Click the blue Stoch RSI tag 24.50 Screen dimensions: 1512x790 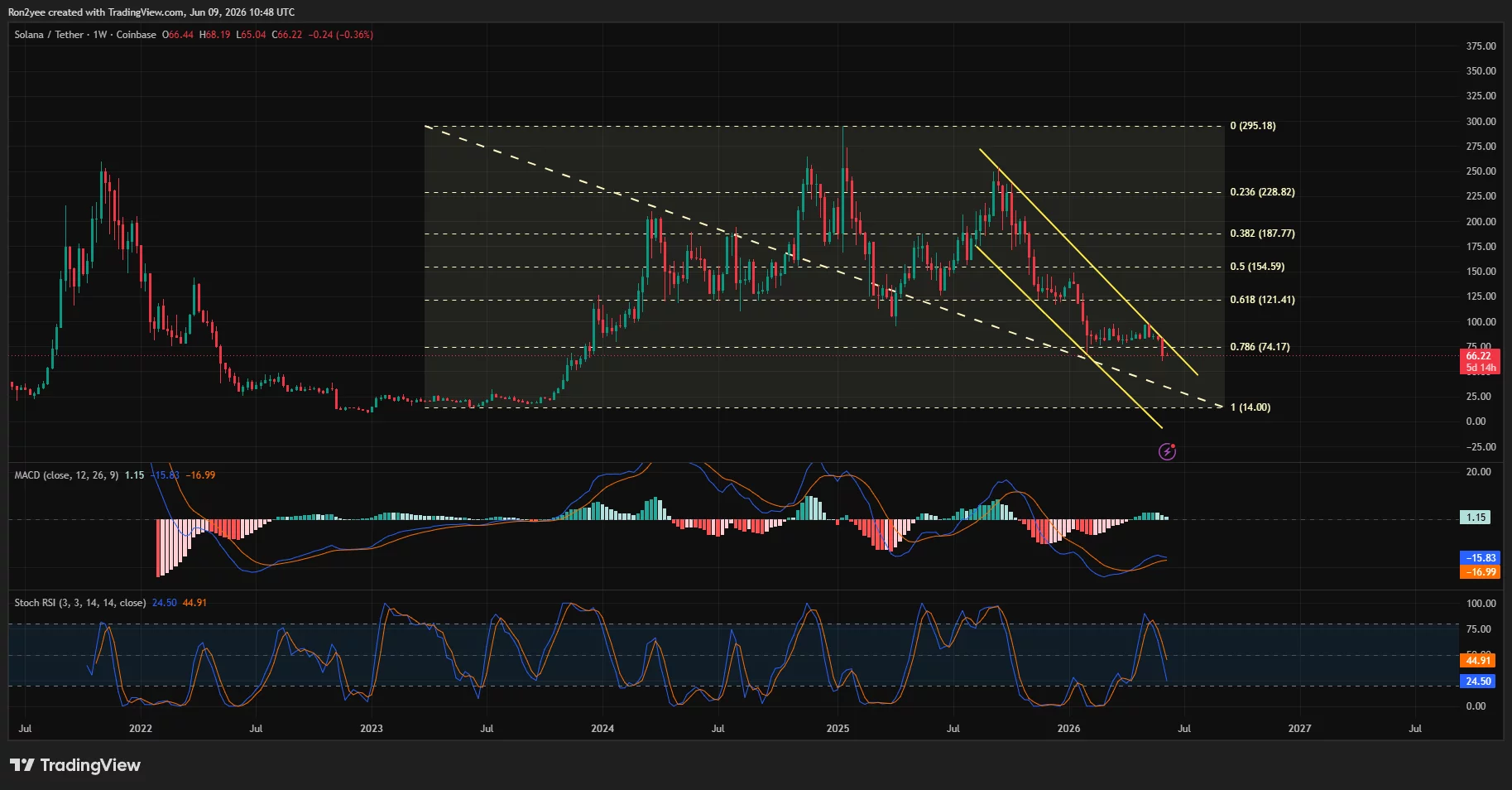click(x=1478, y=682)
